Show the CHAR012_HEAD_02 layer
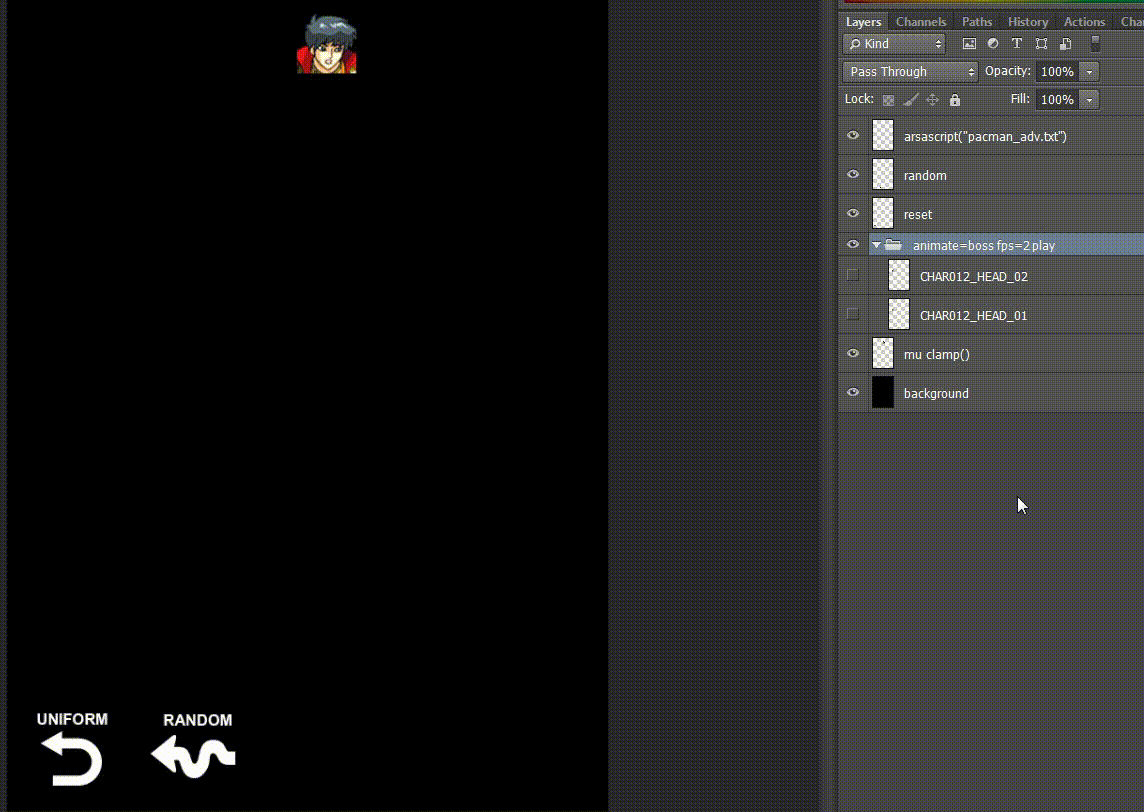Screen dimensions: 1144x812 click(x=853, y=276)
